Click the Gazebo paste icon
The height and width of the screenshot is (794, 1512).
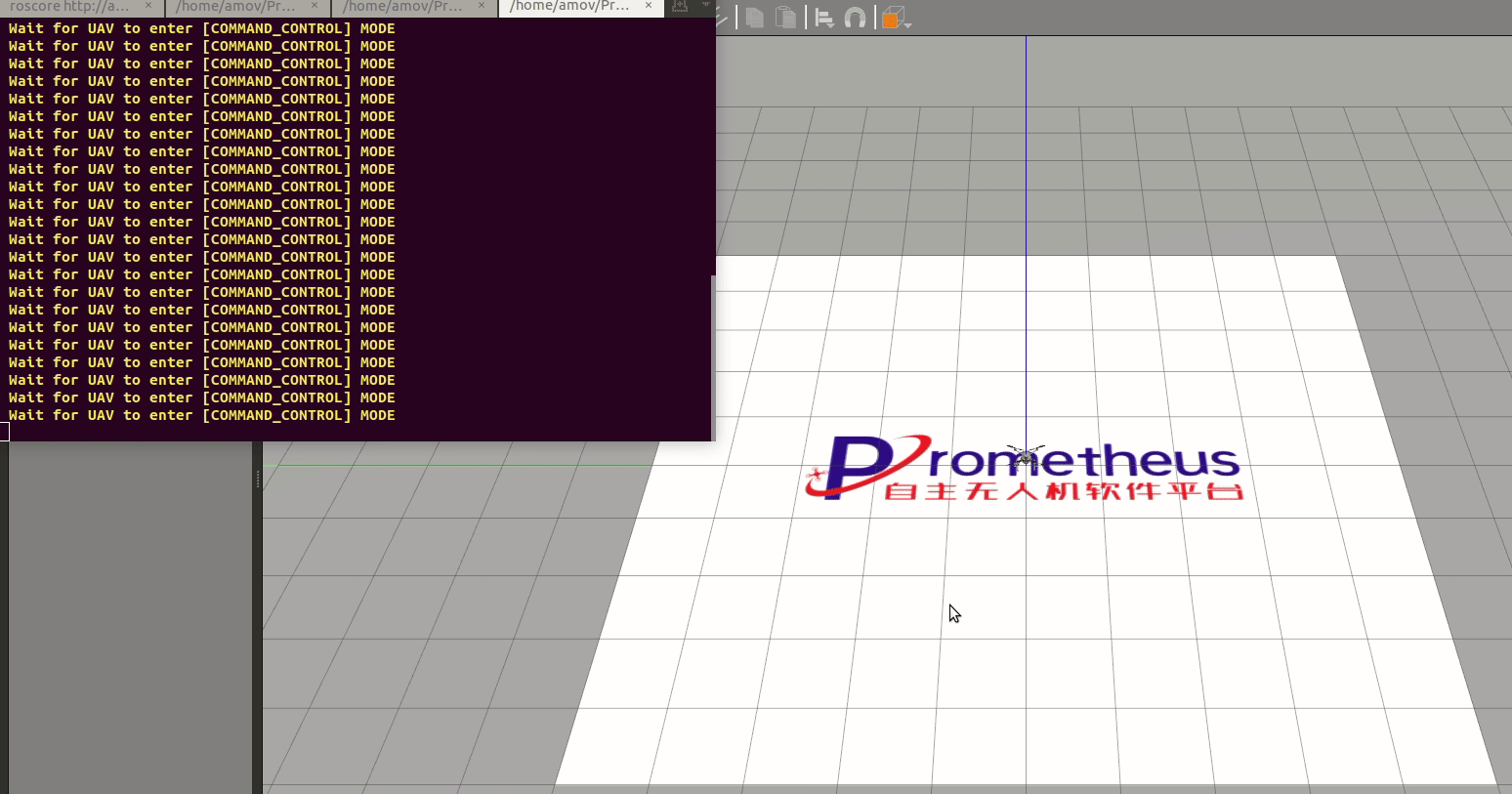pos(785,18)
